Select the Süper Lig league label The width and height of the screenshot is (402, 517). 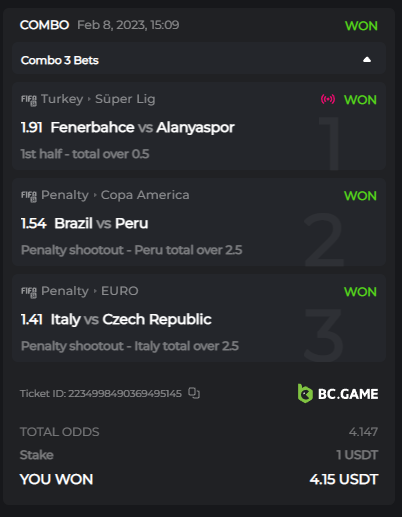(x=125, y=99)
